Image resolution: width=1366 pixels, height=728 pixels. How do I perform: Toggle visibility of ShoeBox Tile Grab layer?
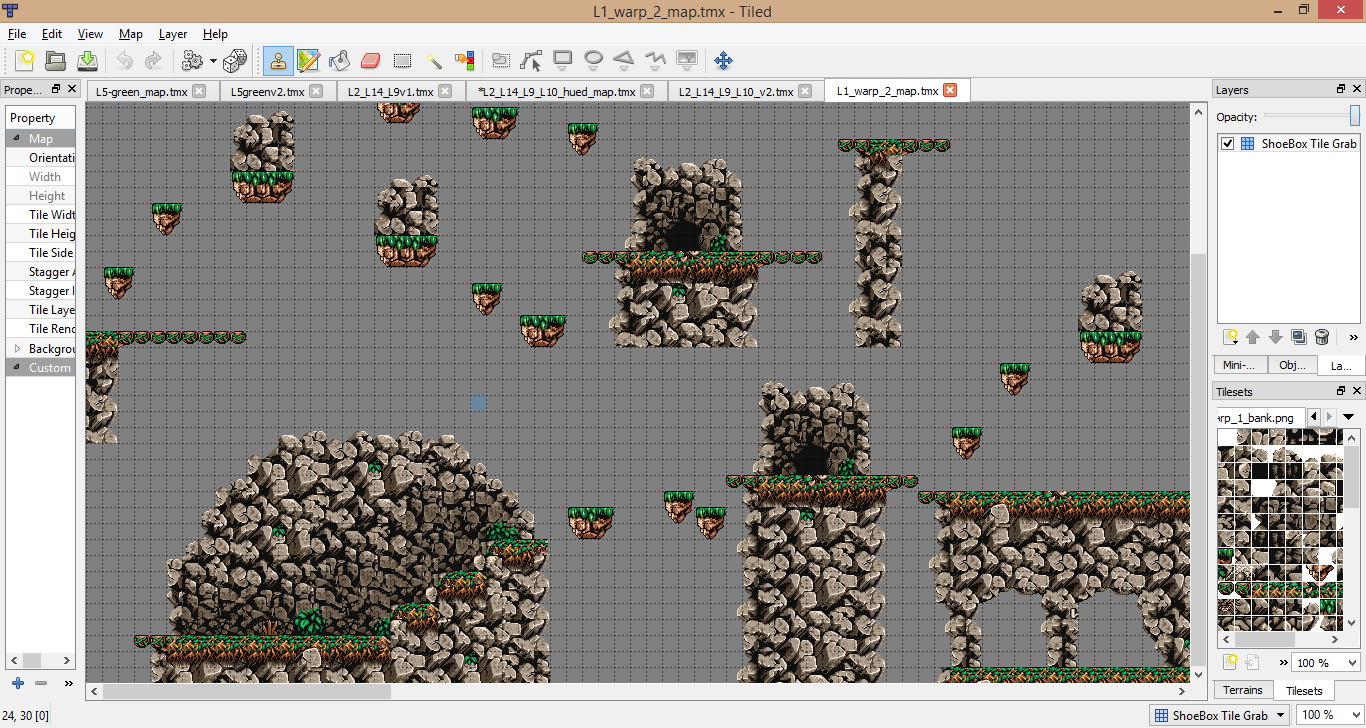click(1228, 144)
